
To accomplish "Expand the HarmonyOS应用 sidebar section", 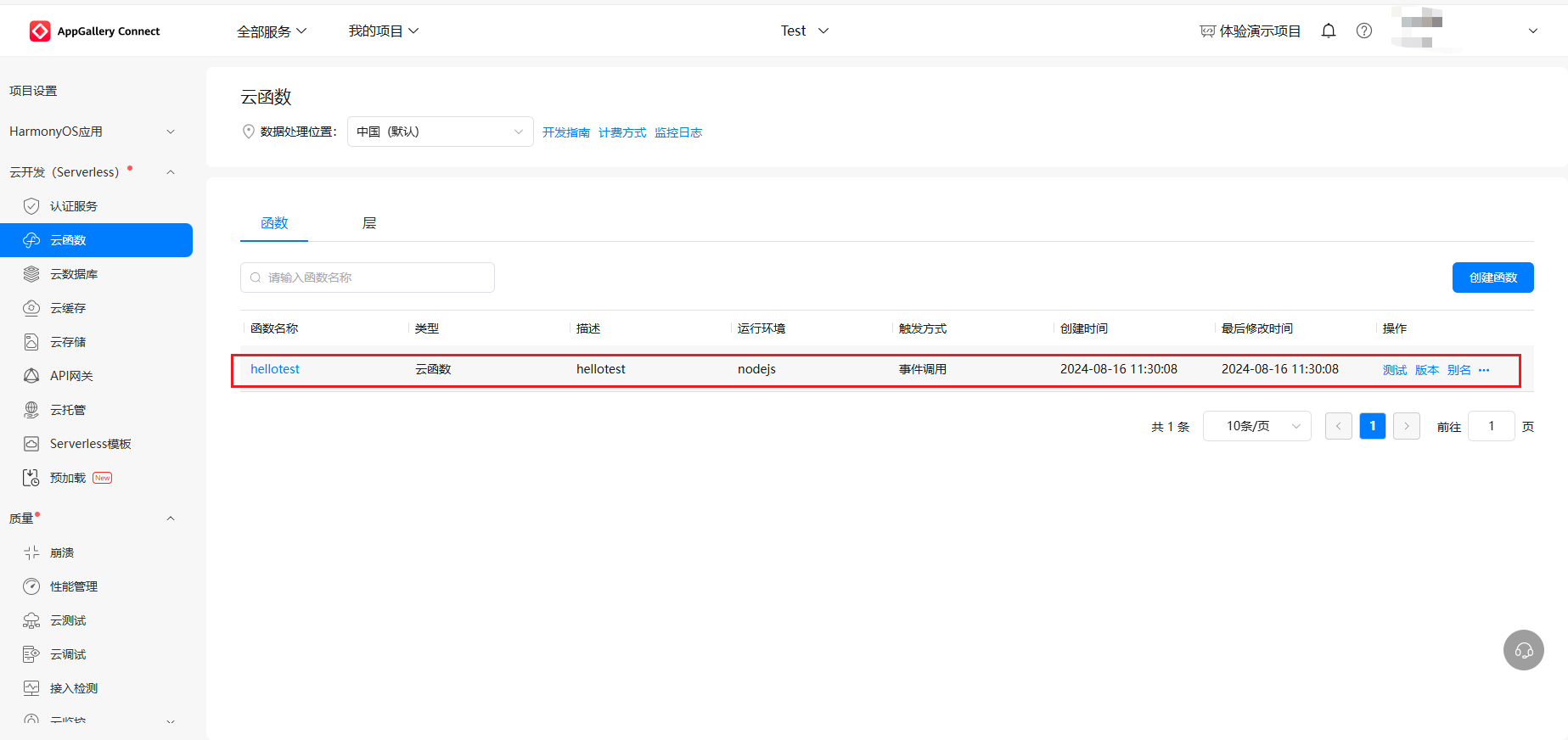I will 171,132.
